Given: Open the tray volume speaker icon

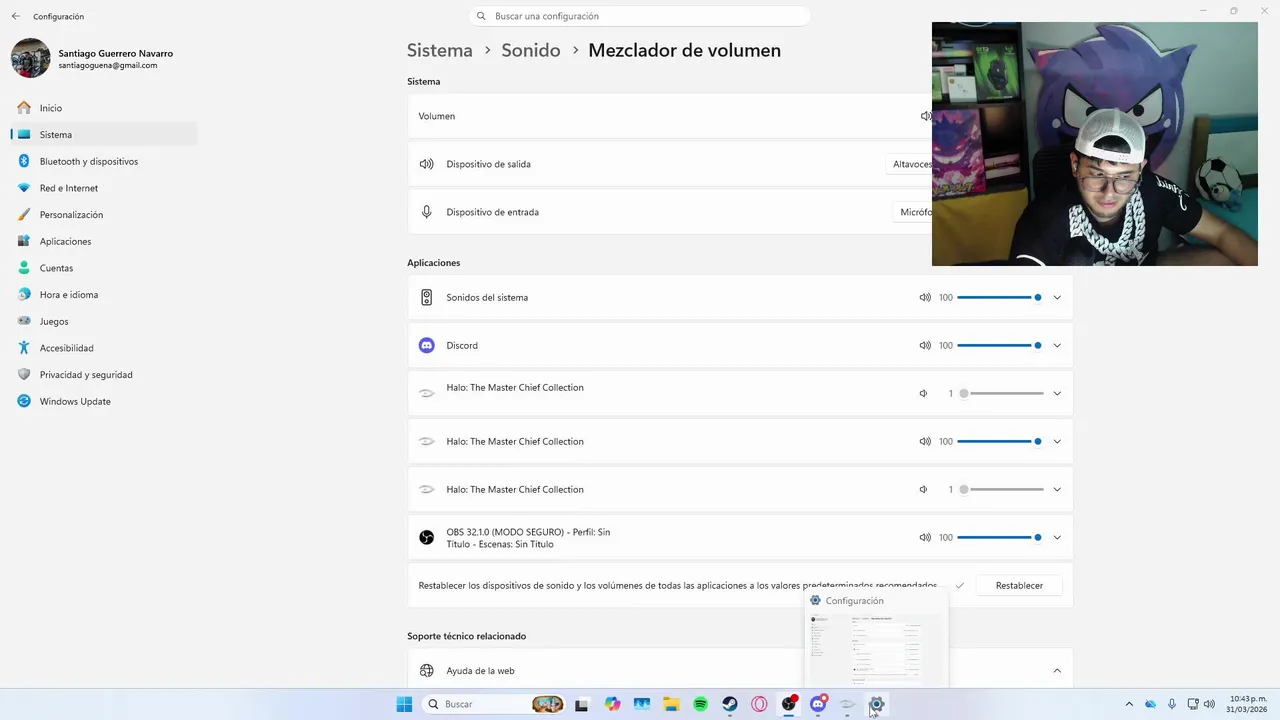Looking at the screenshot, I should point(1210,704).
